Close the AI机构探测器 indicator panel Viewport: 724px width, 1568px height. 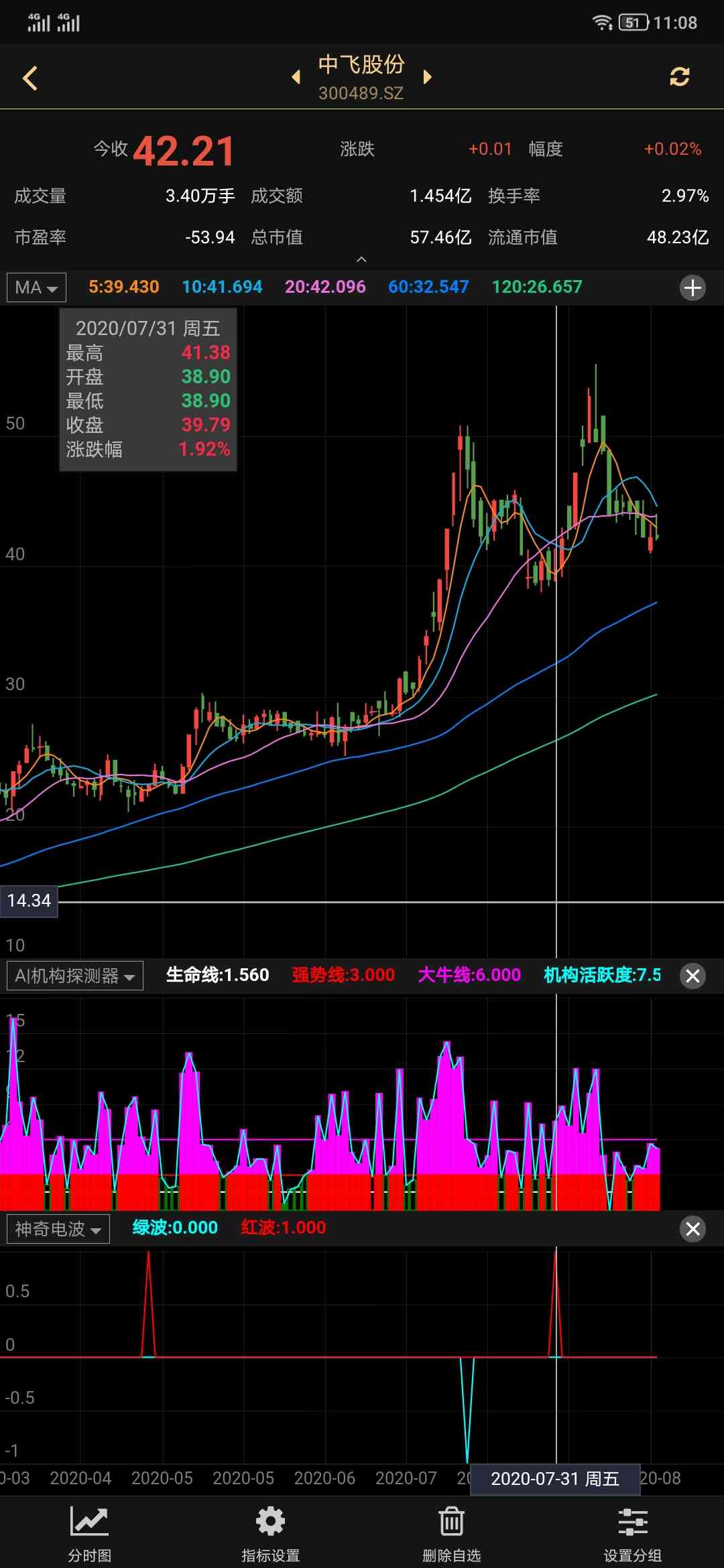click(x=692, y=976)
